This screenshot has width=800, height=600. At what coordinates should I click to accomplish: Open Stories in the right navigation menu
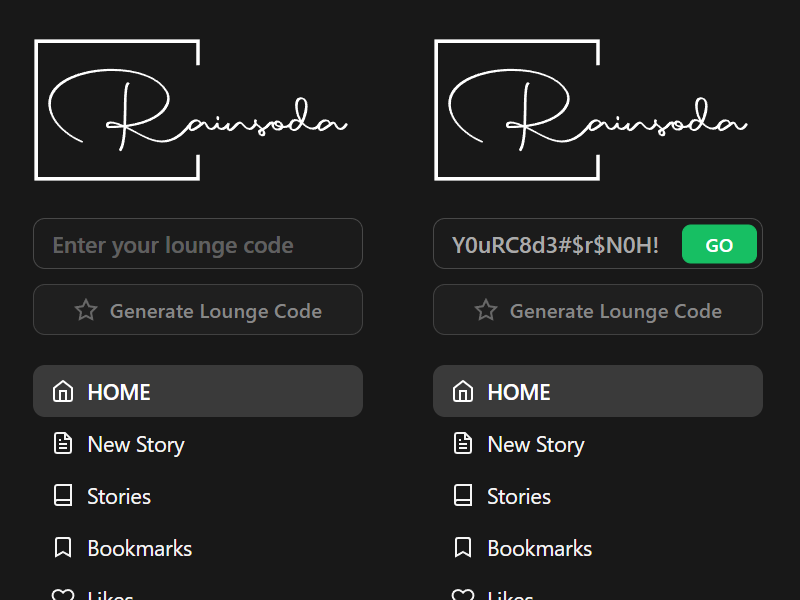pyautogui.click(x=518, y=496)
